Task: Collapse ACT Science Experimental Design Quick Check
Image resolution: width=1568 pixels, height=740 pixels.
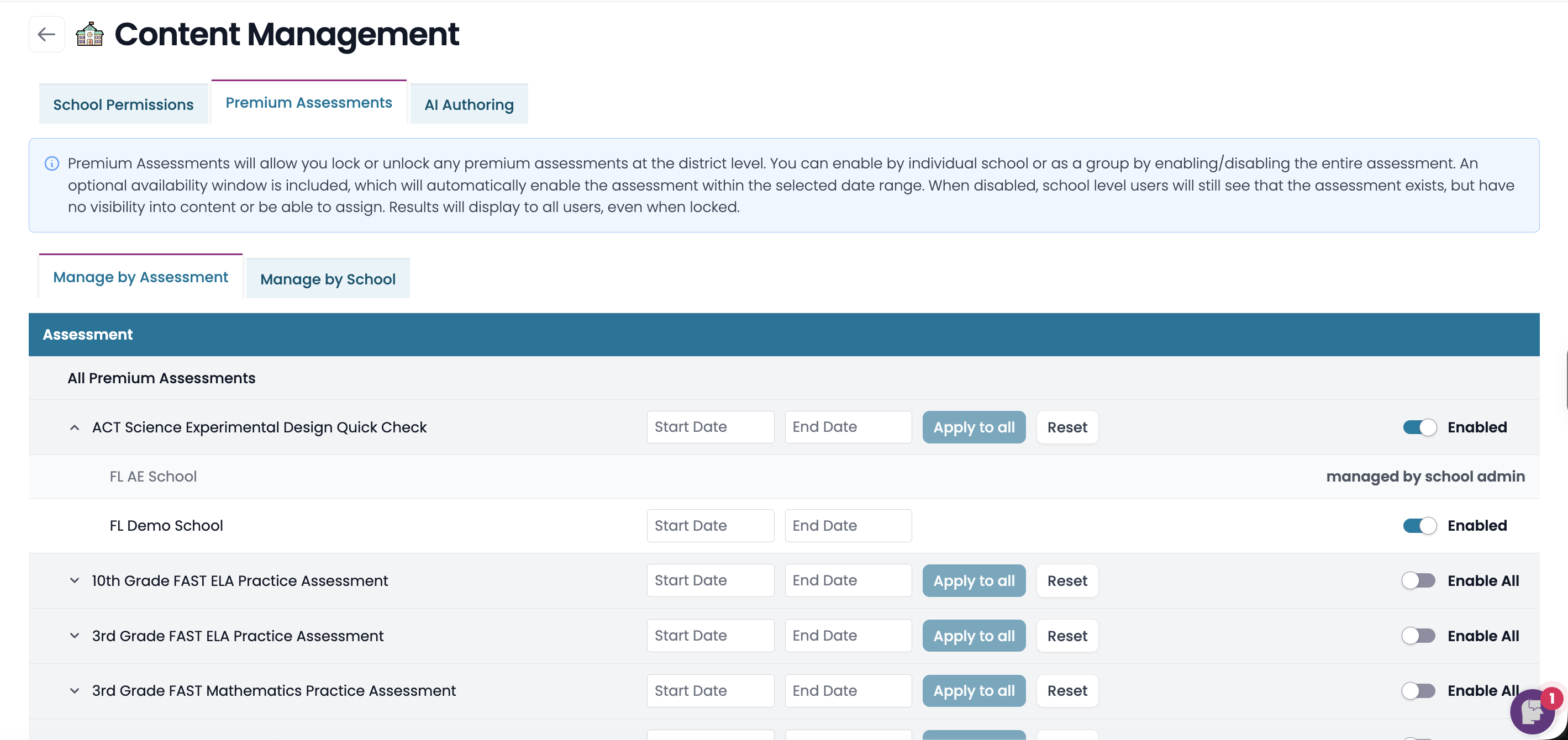Action: tap(74, 427)
